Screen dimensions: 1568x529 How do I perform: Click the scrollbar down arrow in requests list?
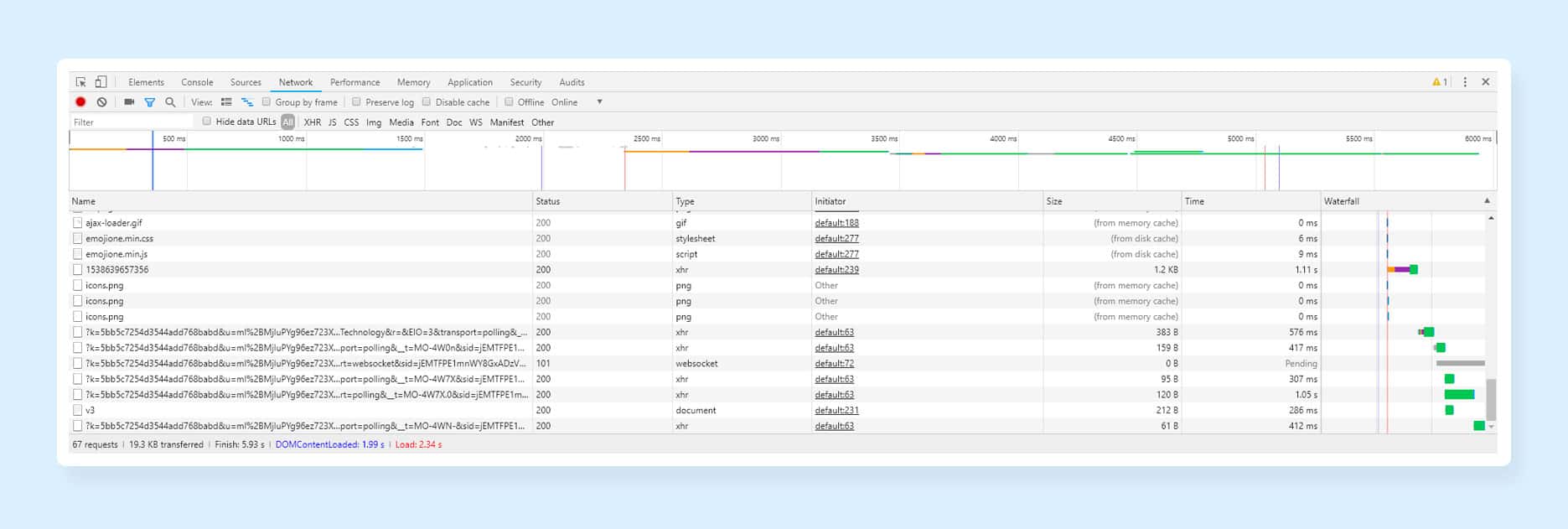(1491, 427)
